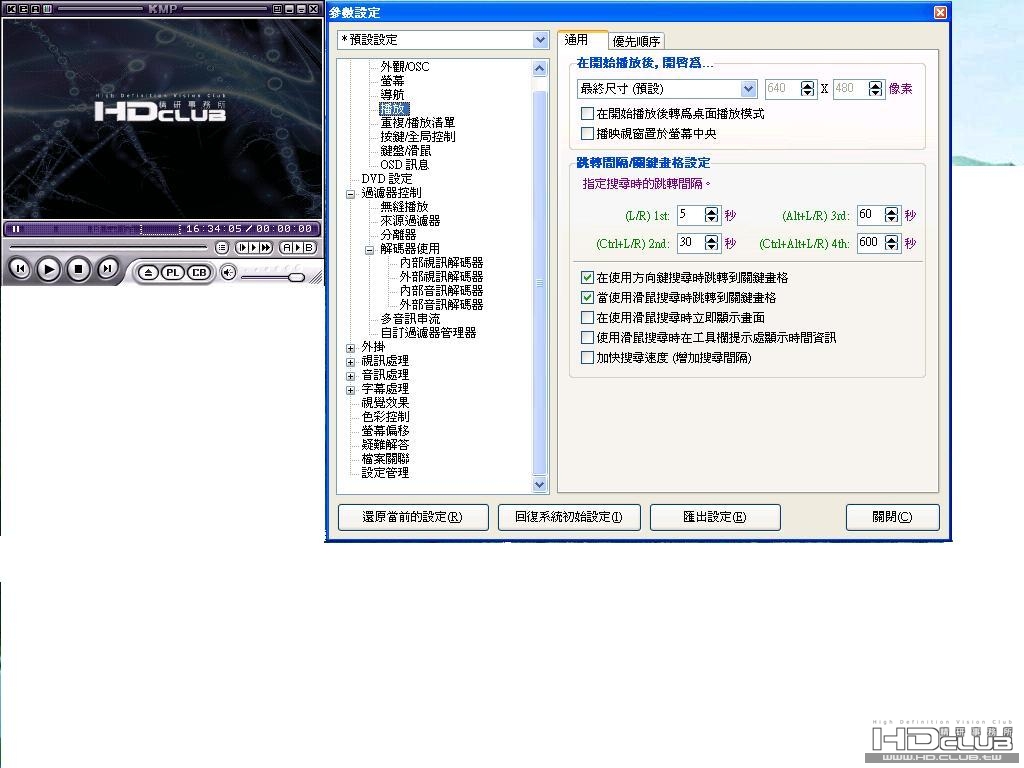Click the KMP seek bar
This screenshot has height=768, width=1024.
pyautogui.click(x=108, y=248)
